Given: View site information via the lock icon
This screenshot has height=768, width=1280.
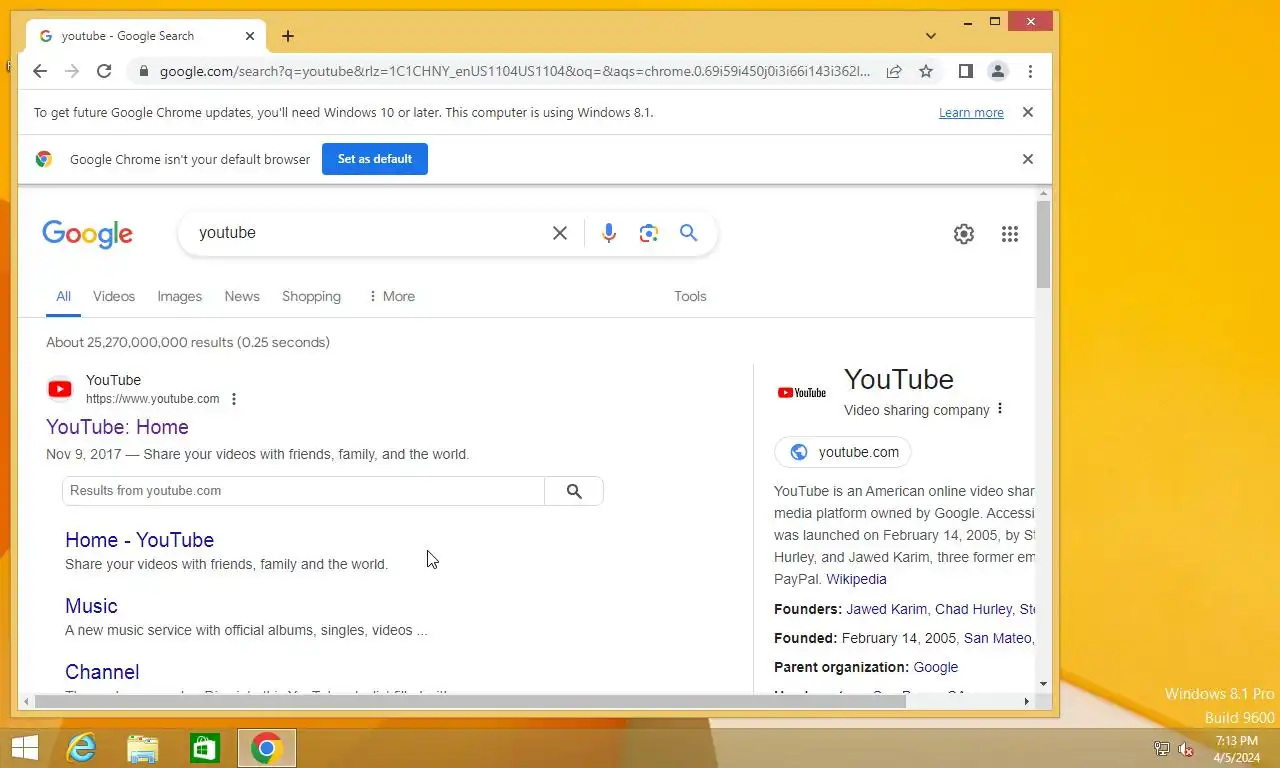Looking at the screenshot, I should pos(144,71).
